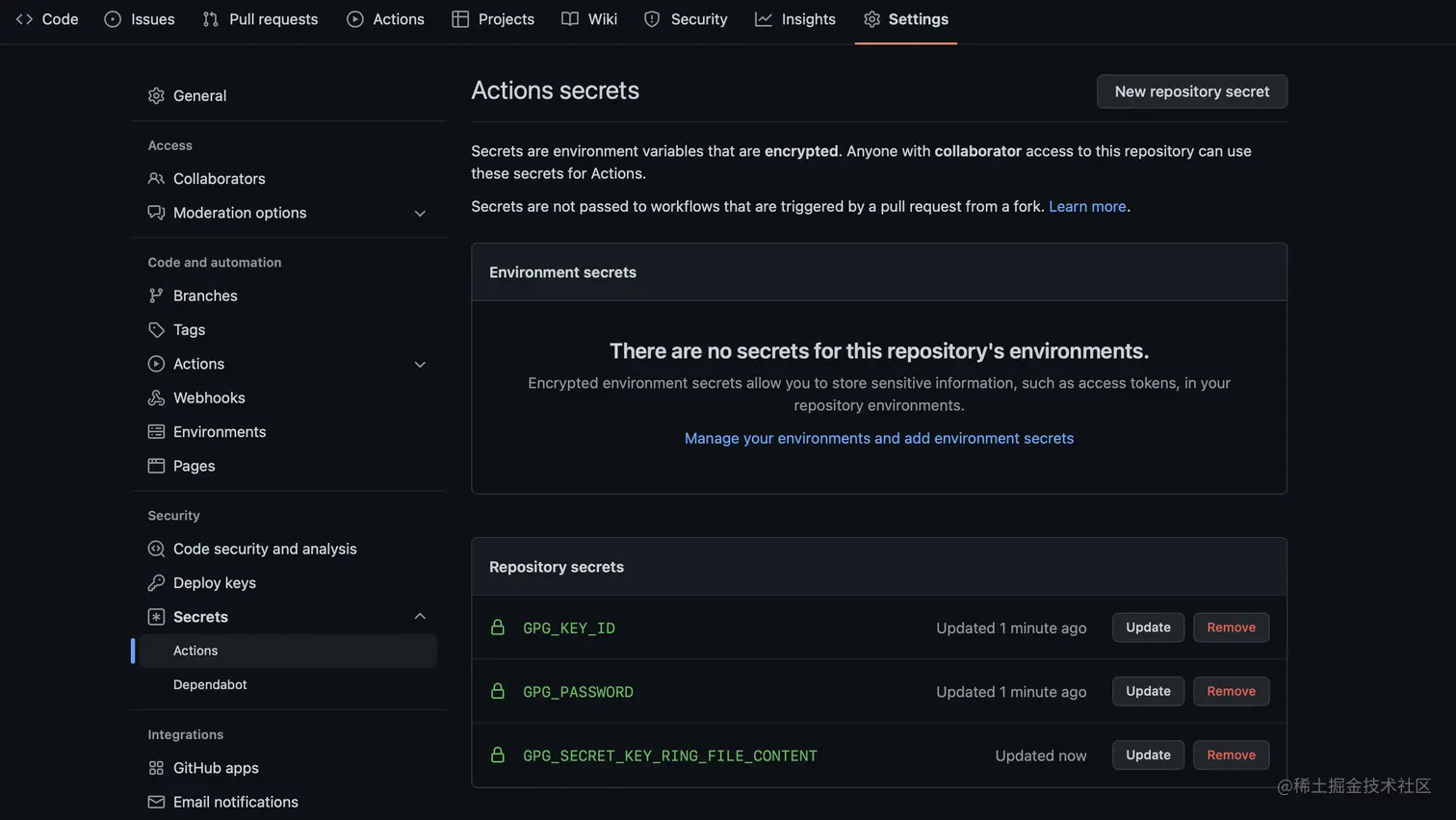1456x820 pixels.
Task: Update the GPG_PASSWORD secret
Action: pyautogui.click(x=1148, y=691)
